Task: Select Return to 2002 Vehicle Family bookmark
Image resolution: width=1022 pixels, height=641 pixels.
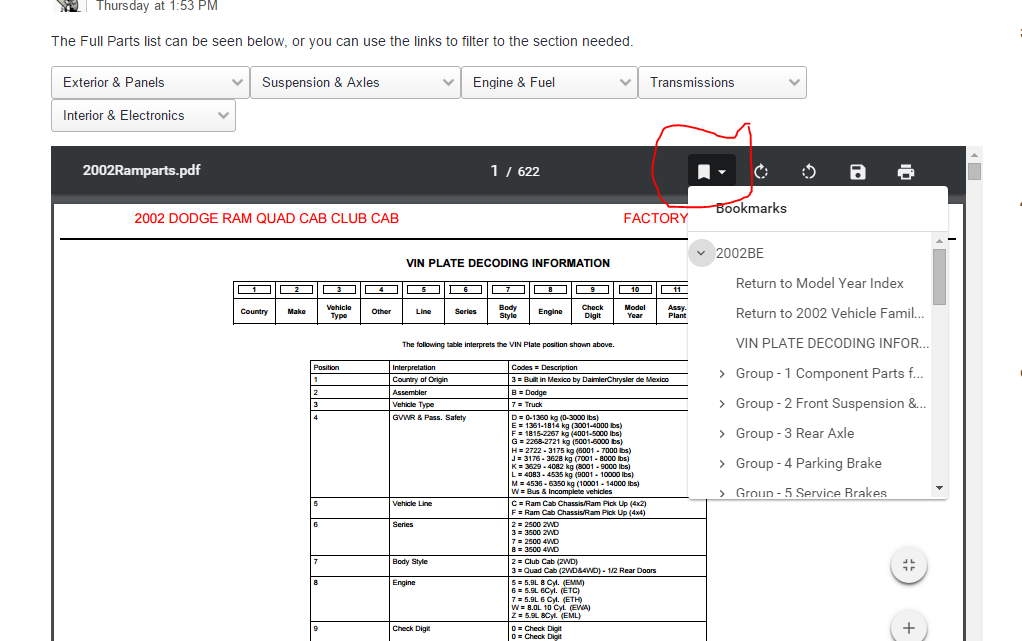Action: coord(830,313)
